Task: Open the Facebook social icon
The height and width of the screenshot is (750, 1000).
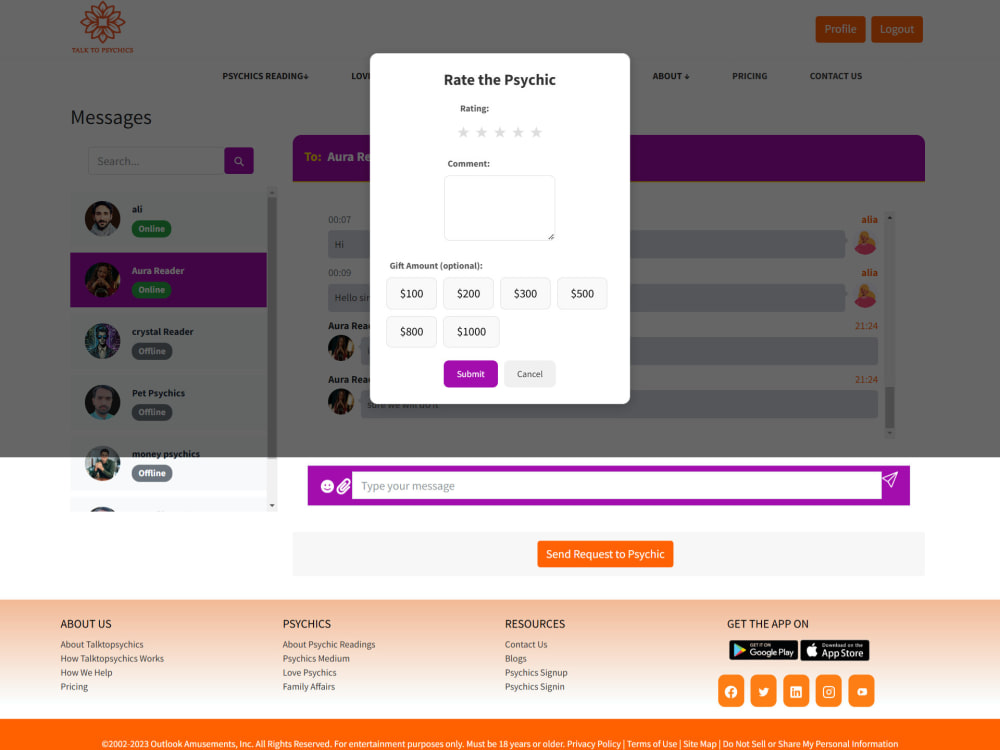Action: click(731, 691)
